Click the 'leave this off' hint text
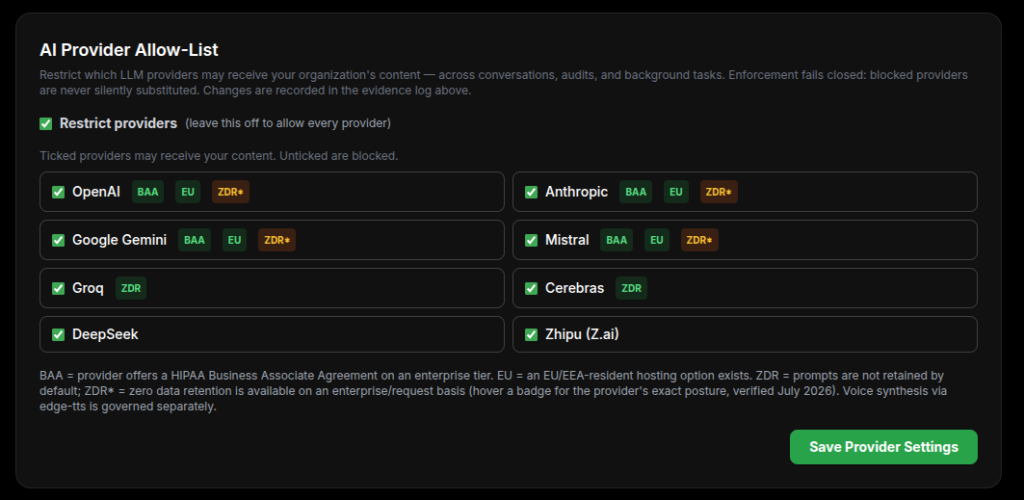This screenshot has width=1024, height=500. tap(288, 123)
